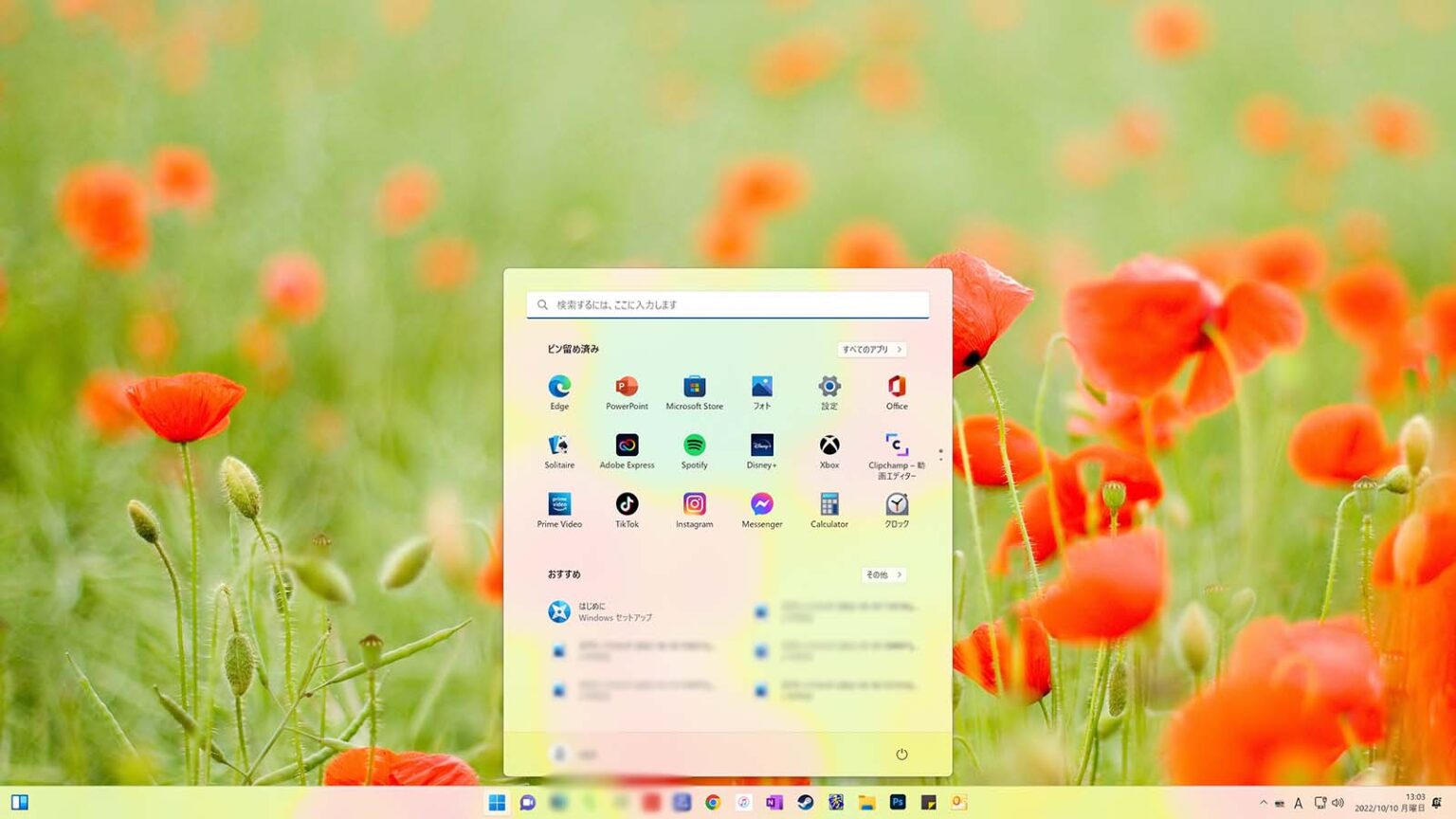This screenshot has width=1456, height=819.
Task: Open the Microsoft Store
Action: click(x=694, y=389)
